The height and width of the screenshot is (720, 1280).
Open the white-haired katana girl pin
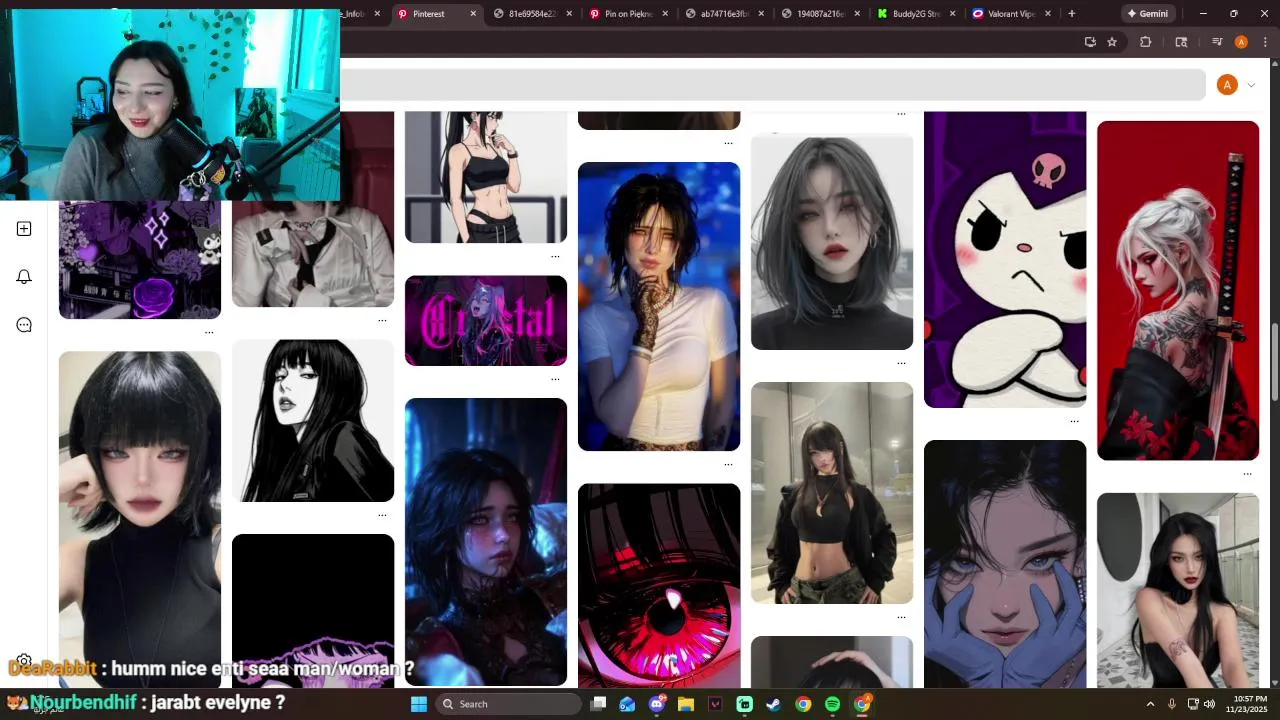(x=1178, y=290)
